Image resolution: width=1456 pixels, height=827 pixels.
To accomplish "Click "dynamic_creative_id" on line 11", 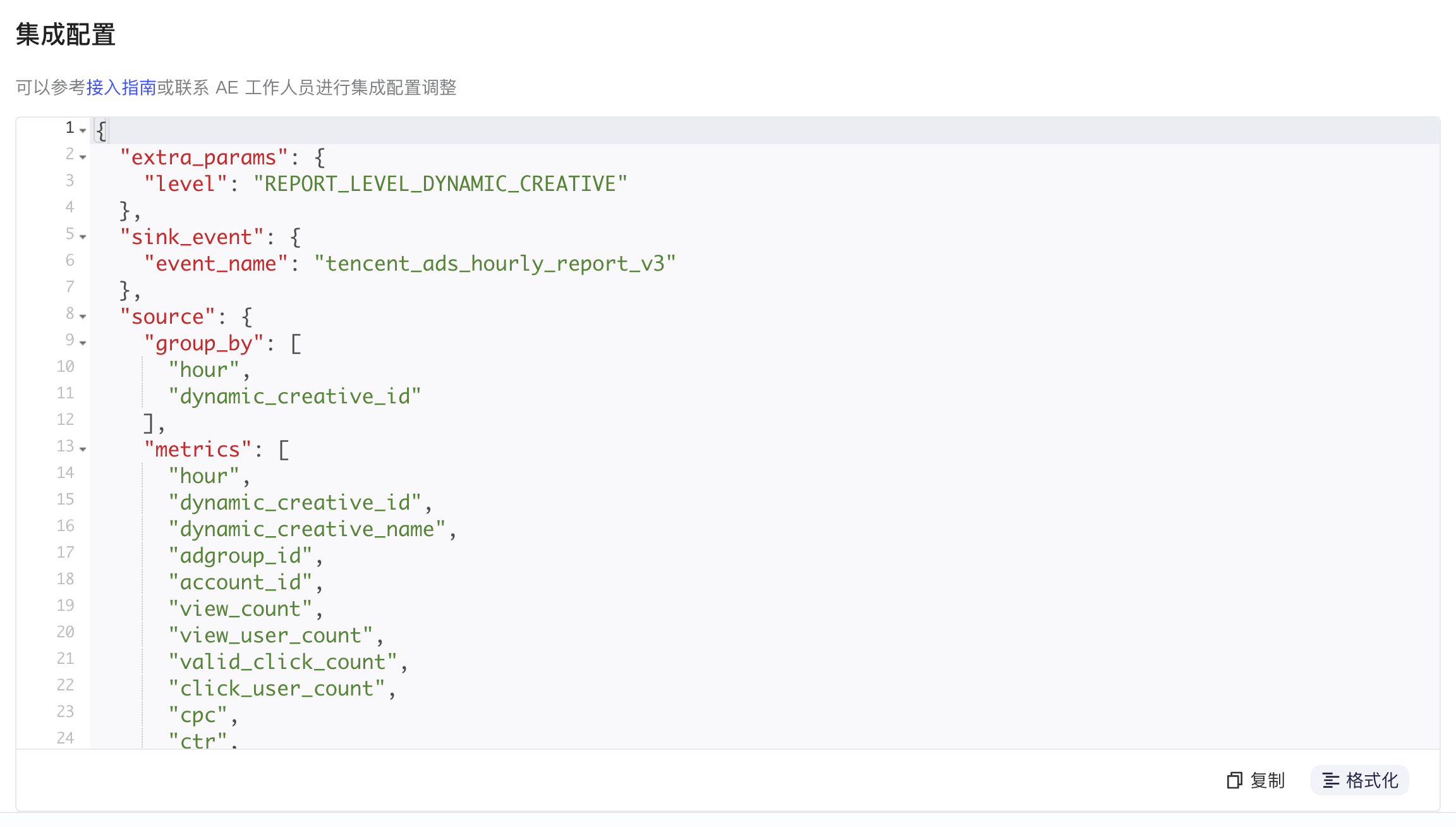I will point(294,396).
